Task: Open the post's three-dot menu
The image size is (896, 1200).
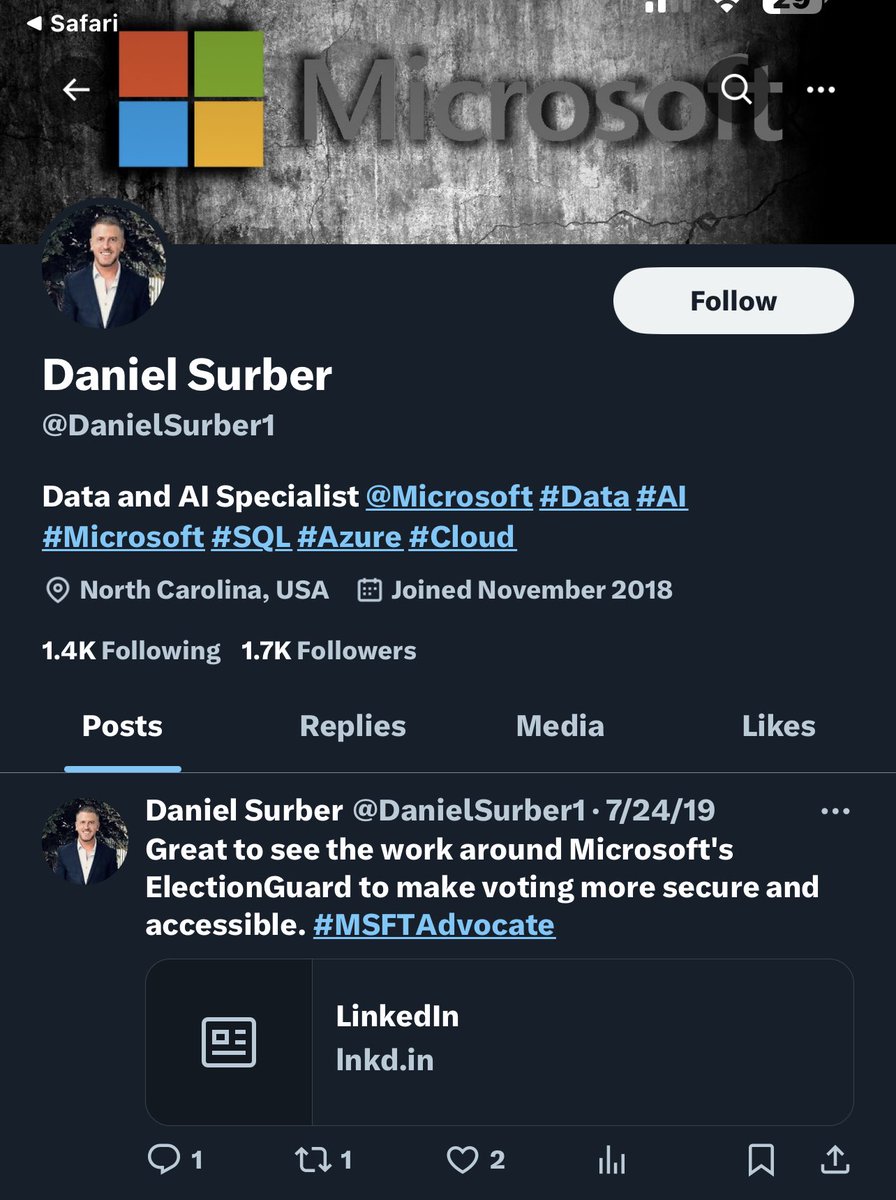Action: [834, 811]
